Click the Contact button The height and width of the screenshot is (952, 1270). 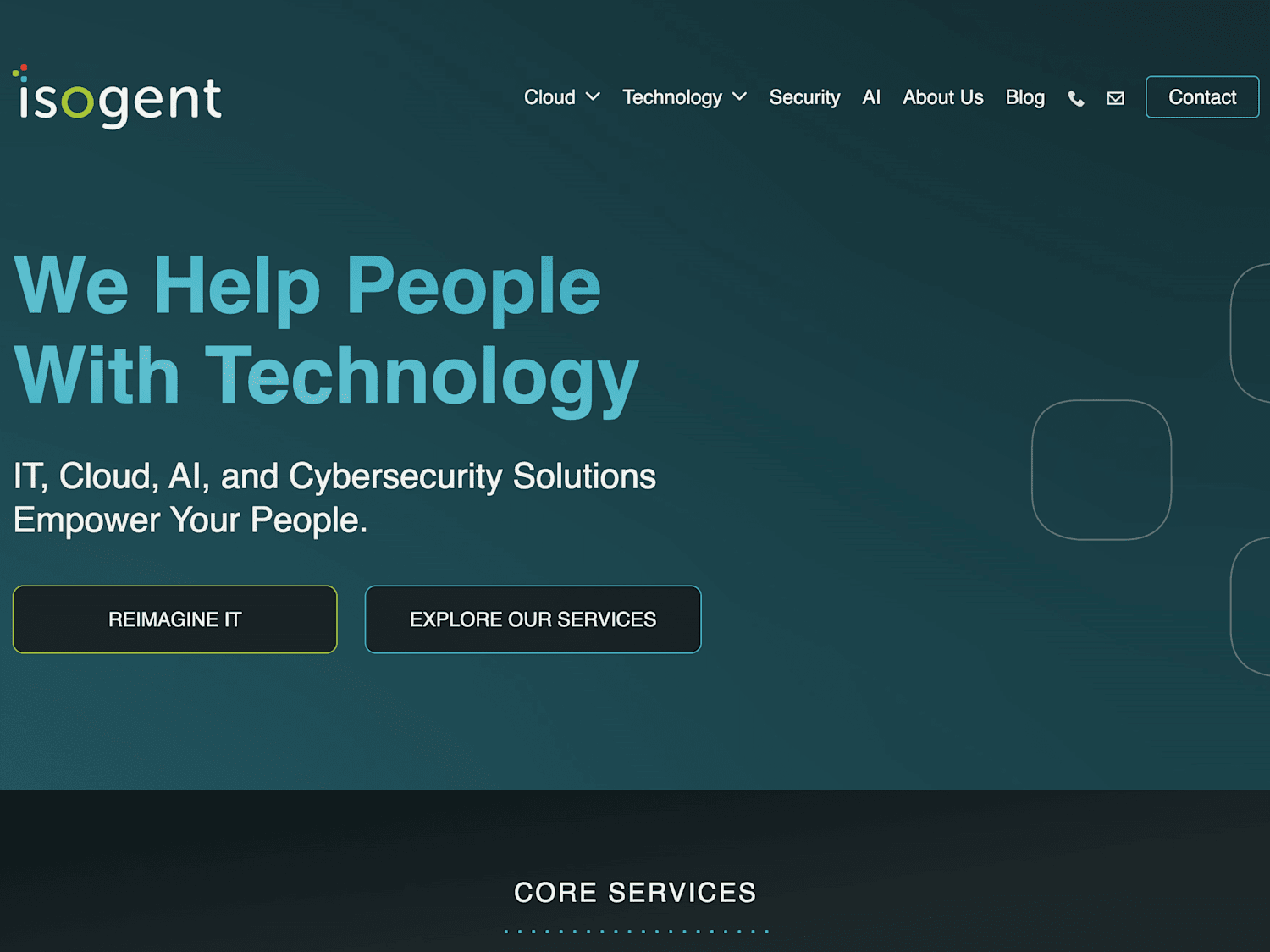1202,97
